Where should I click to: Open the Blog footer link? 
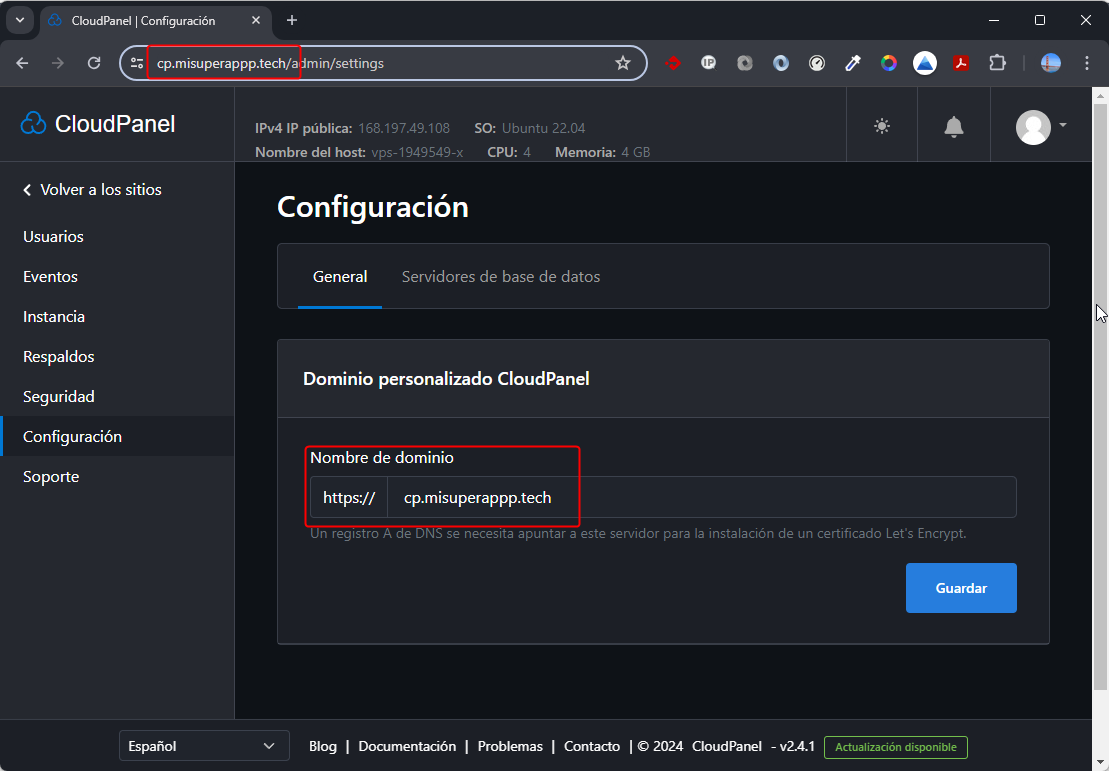pyautogui.click(x=323, y=746)
